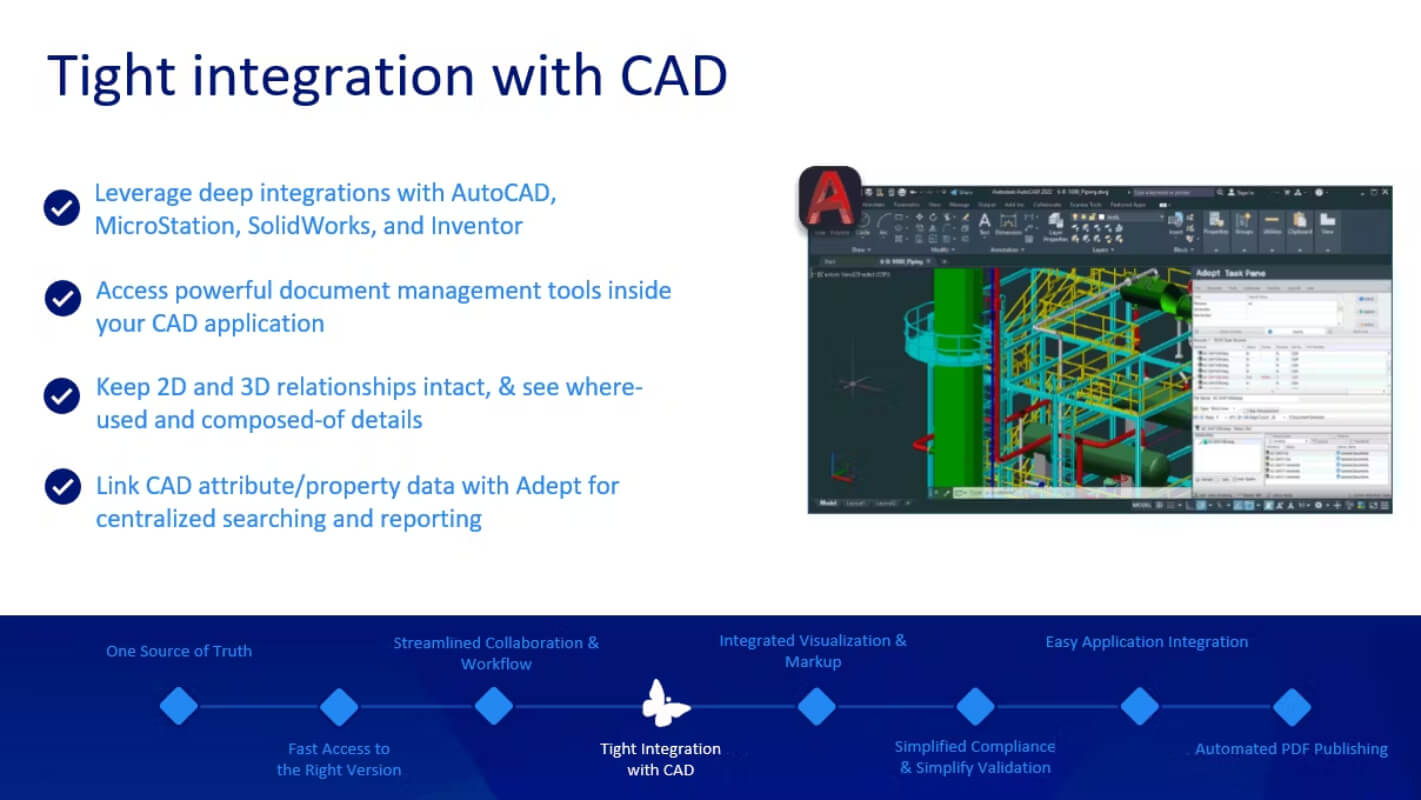Viewport: 1421px width, 800px height.
Task: Expand the Draw panel dropdown
Action: tap(861, 249)
